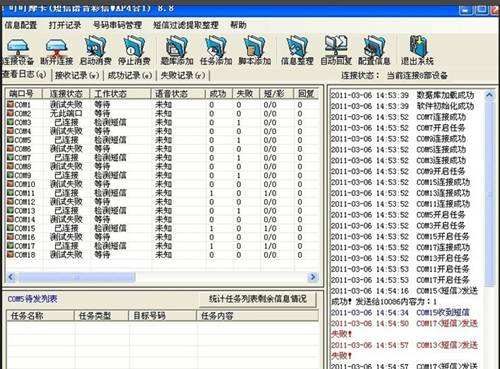The width and height of the screenshot is (500, 369).
Task: Click the port icon beside COM11
Action: tap(10, 193)
